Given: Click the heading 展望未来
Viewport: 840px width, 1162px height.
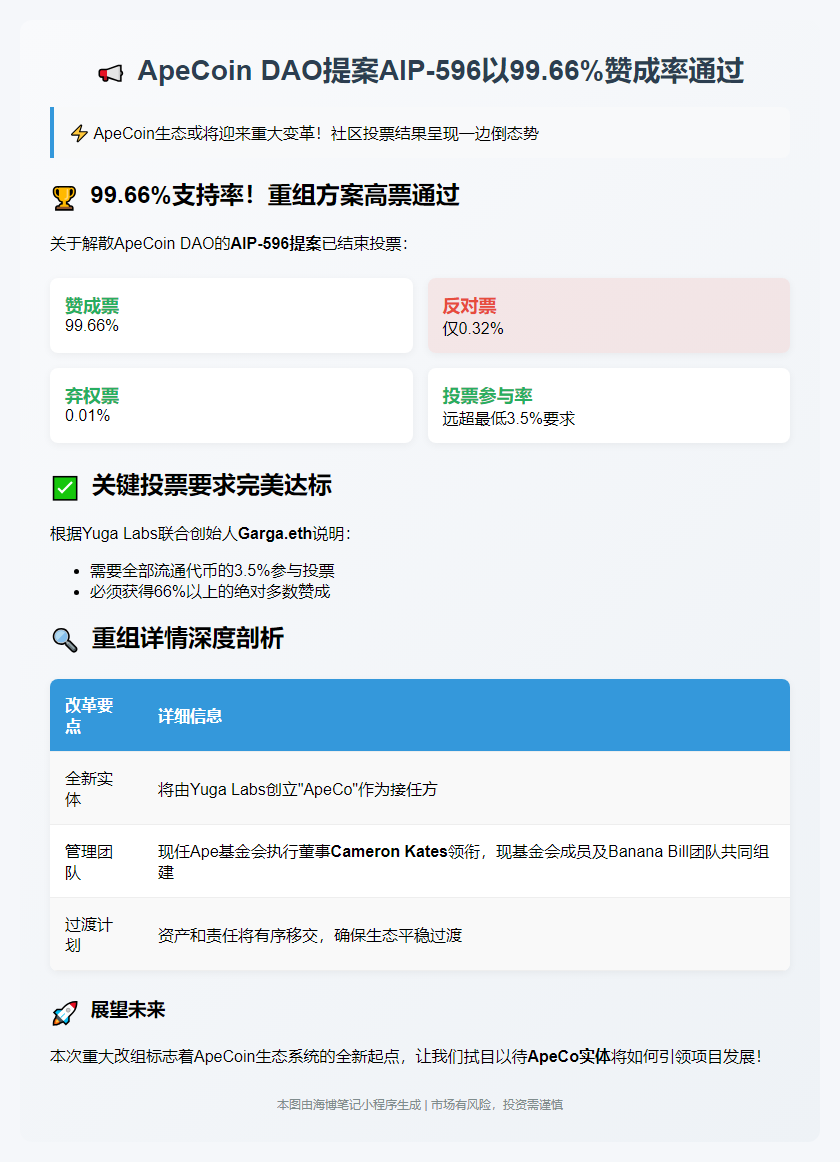Looking at the screenshot, I should (x=128, y=1010).
